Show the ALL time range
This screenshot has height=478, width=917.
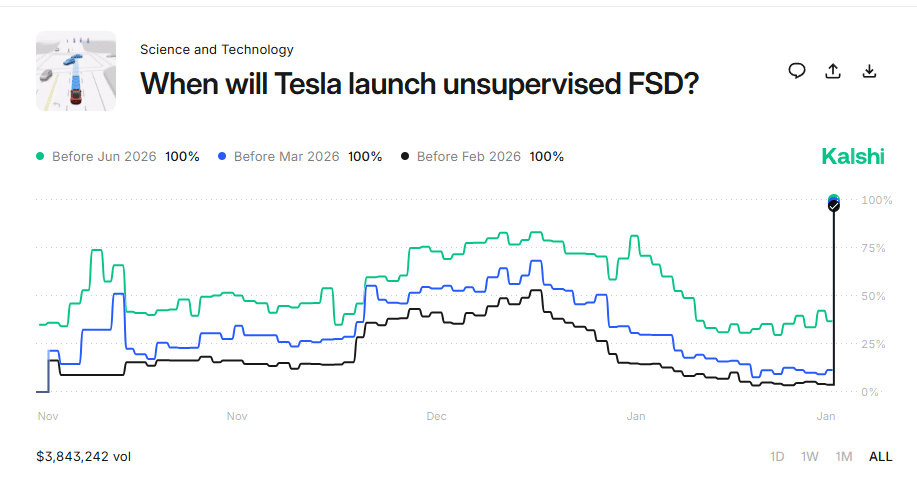pyautogui.click(x=880, y=457)
